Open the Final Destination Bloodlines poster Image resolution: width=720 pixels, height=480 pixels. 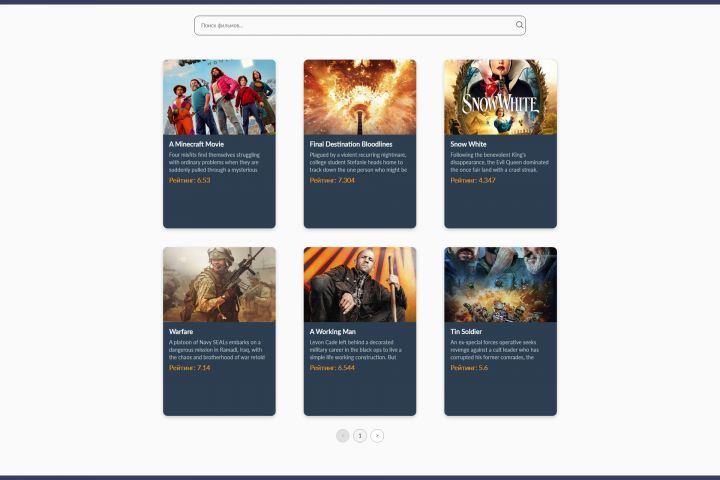(360, 97)
